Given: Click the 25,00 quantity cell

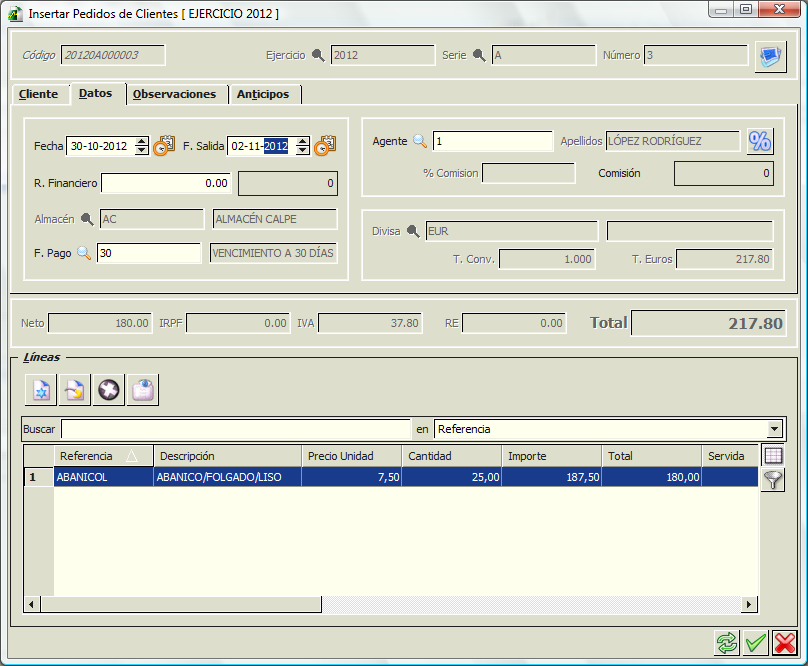Looking at the screenshot, I should point(451,477).
